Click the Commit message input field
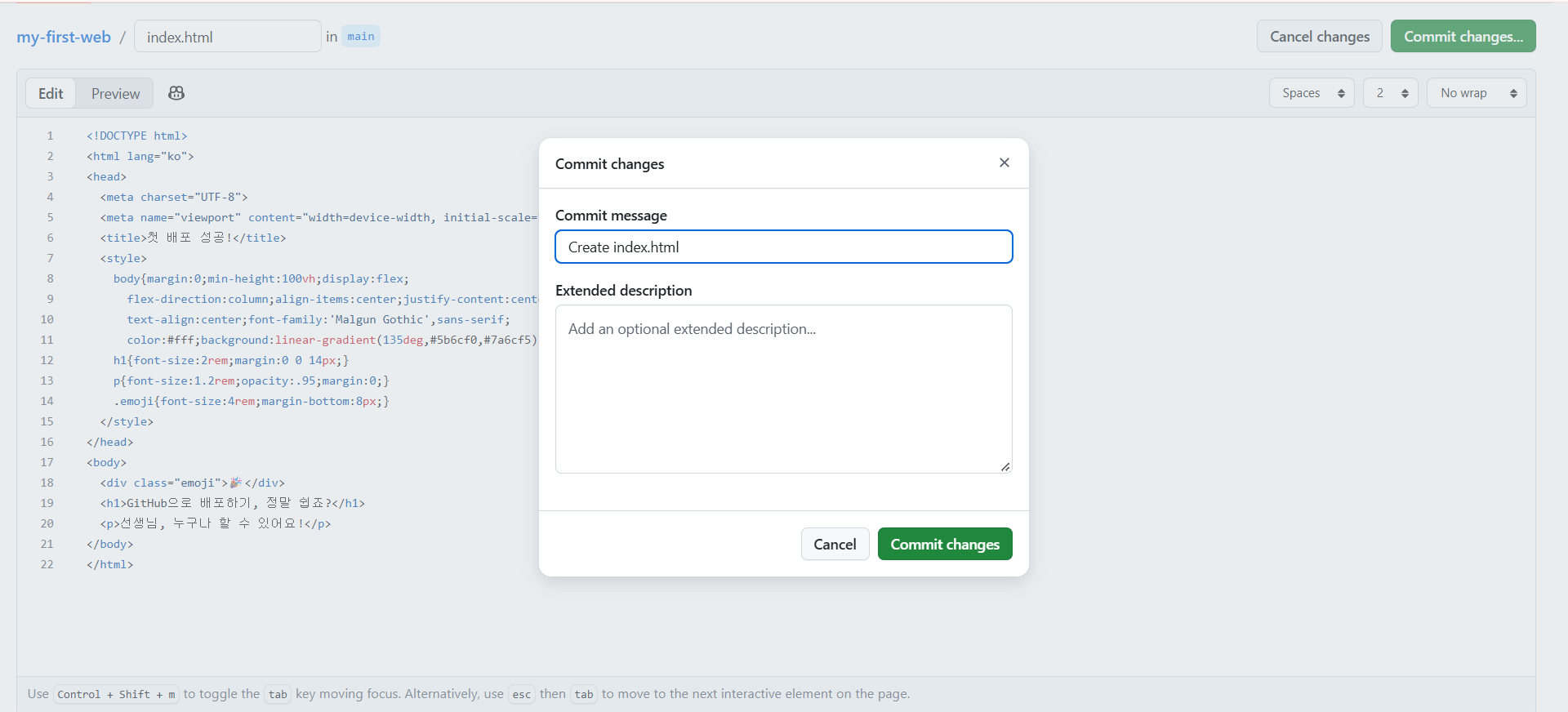The width and height of the screenshot is (1568, 712). 784,247
